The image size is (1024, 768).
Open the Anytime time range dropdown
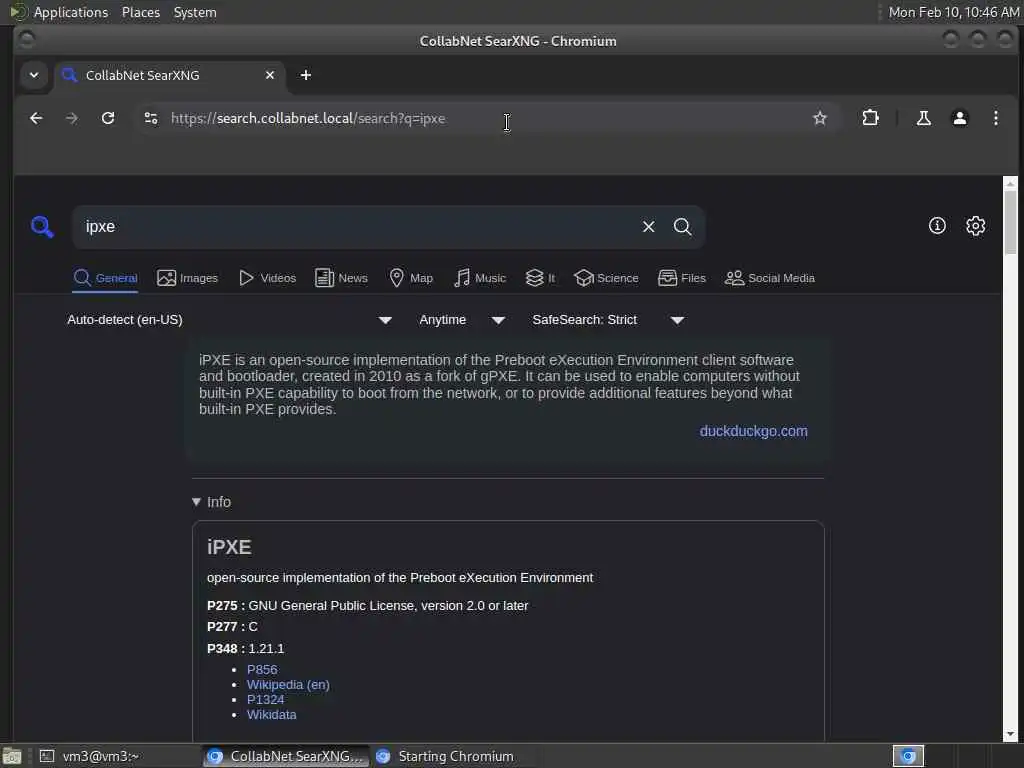click(462, 320)
